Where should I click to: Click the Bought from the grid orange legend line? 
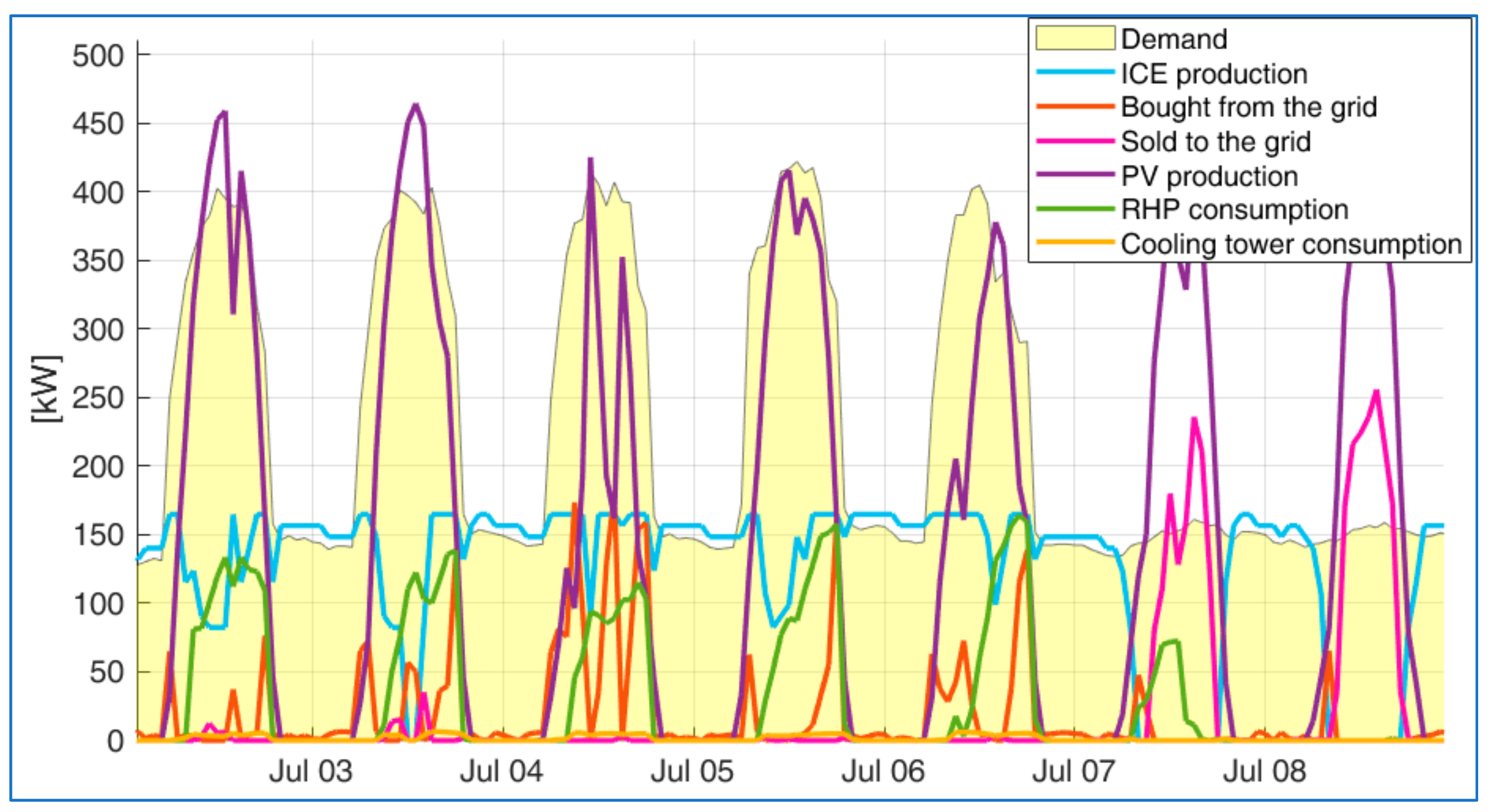click(1075, 107)
